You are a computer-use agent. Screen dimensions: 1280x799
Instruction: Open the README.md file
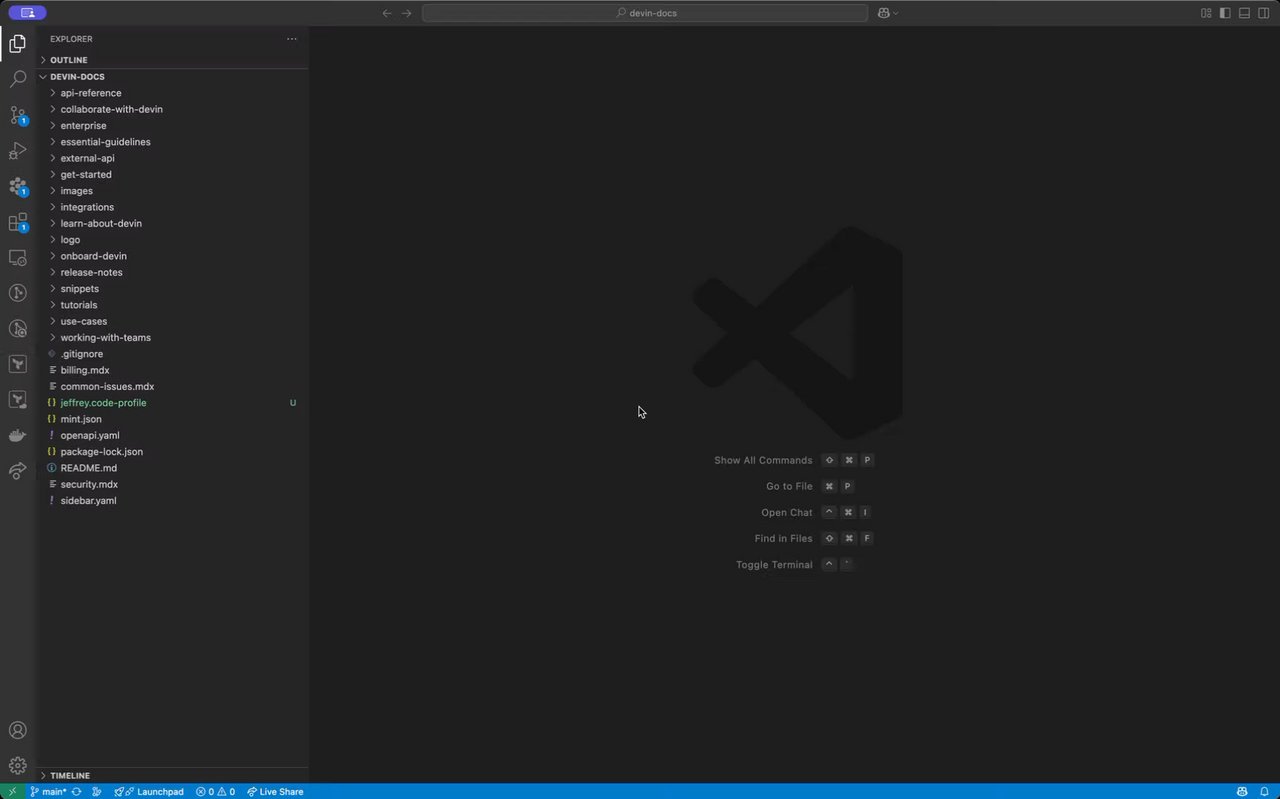(173, 468)
